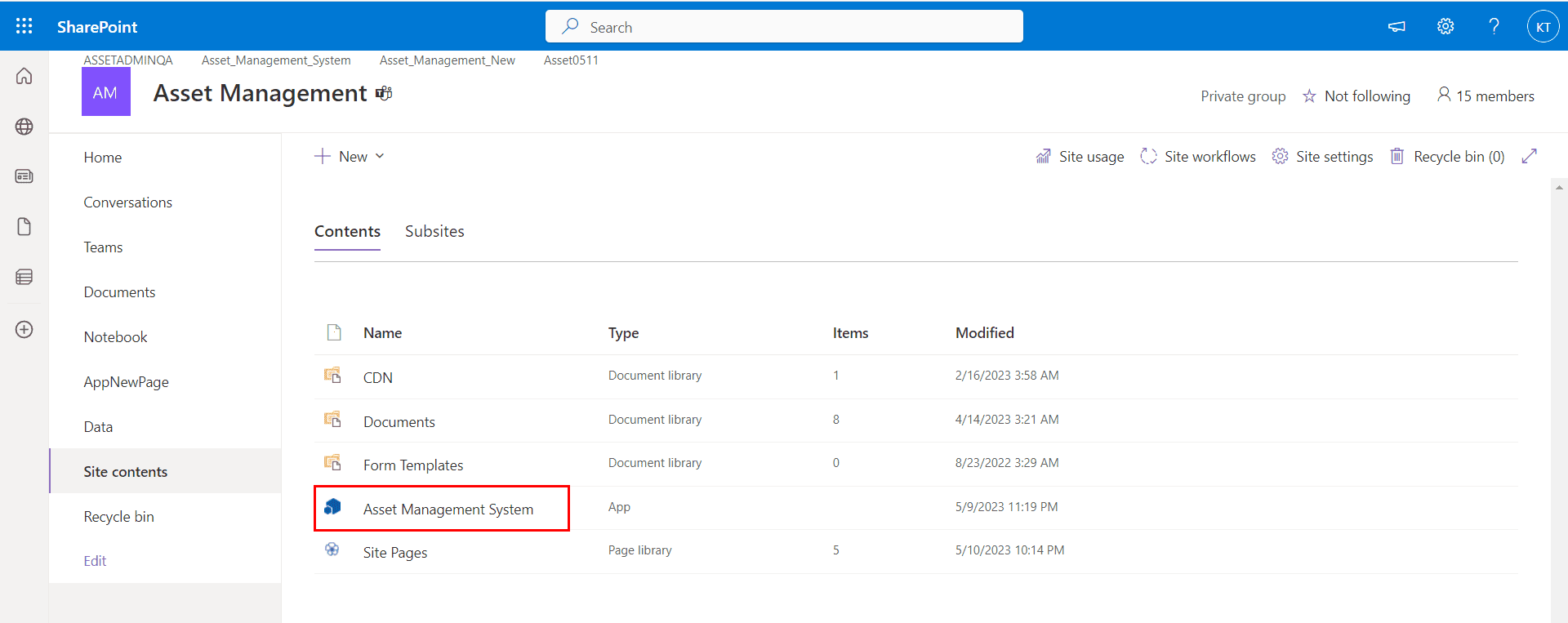Open Site settings
Viewport: 1568px width, 623px height.
click(1323, 157)
